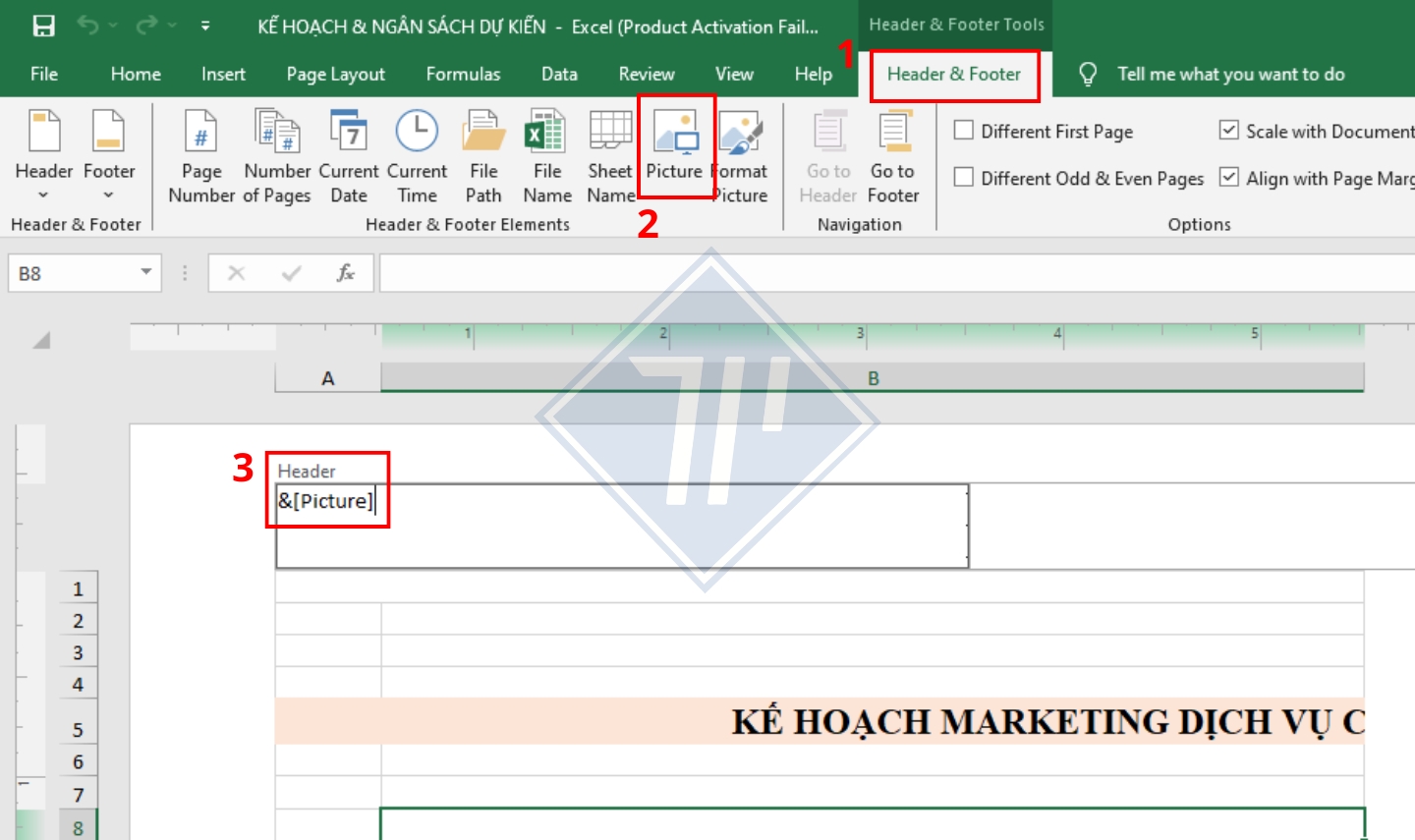Uncheck Scale with Document
The width and height of the screenshot is (1415, 840).
(x=1229, y=131)
